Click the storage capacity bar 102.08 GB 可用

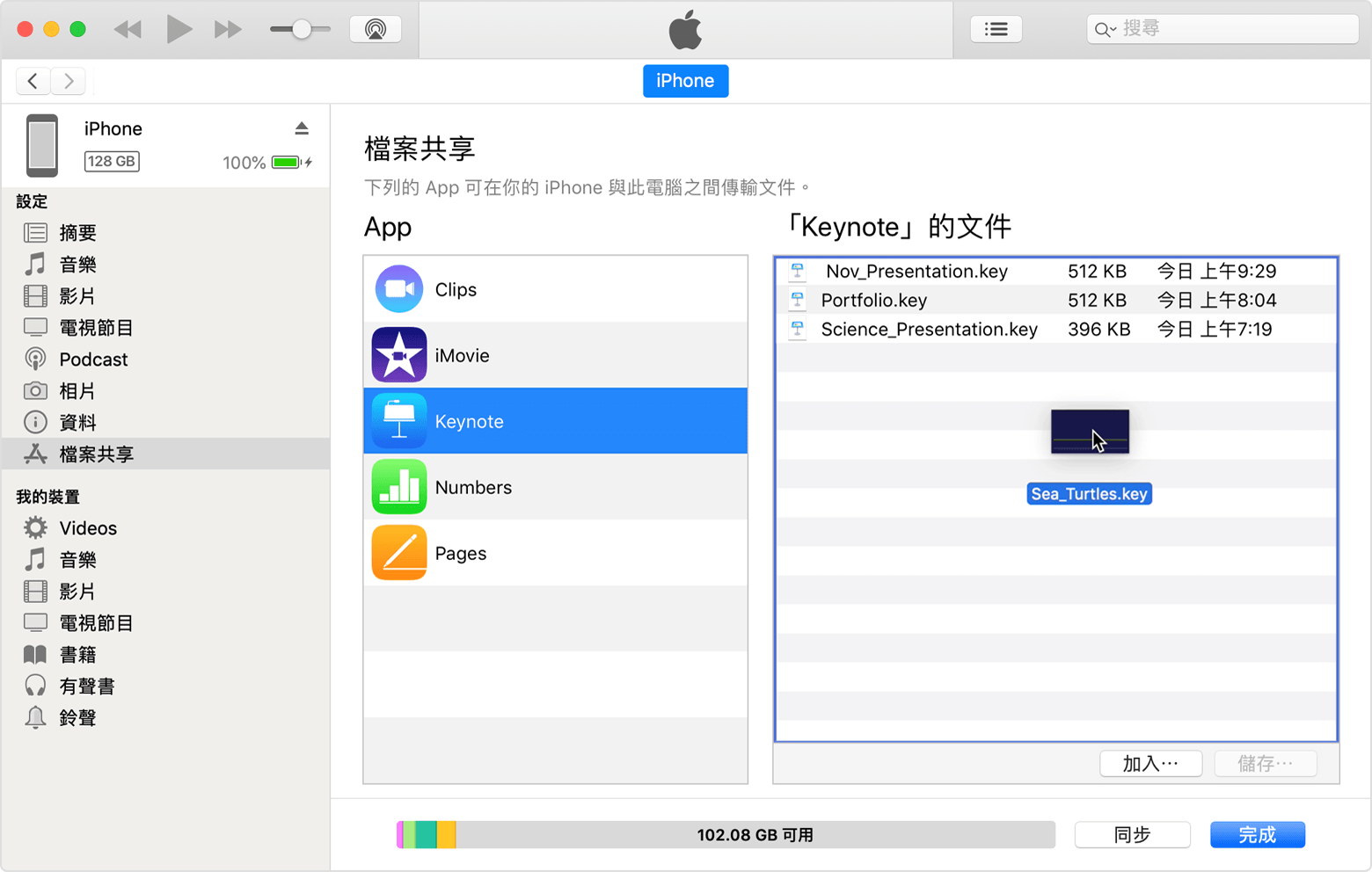(726, 835)
